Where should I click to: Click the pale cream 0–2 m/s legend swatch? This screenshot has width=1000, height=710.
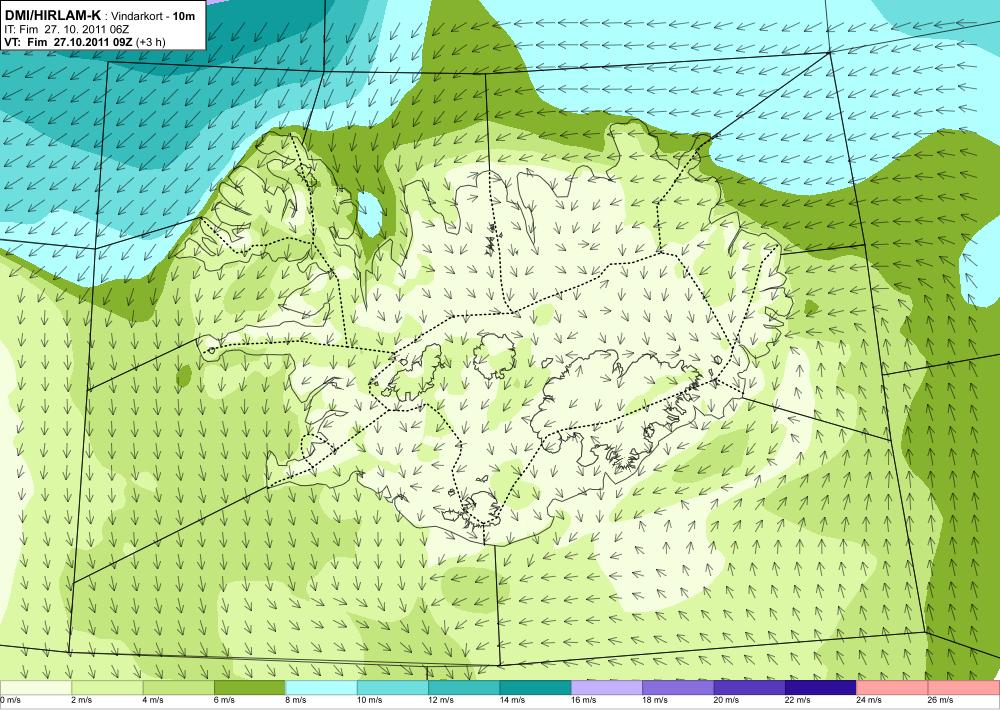click(x=36, y=688)
